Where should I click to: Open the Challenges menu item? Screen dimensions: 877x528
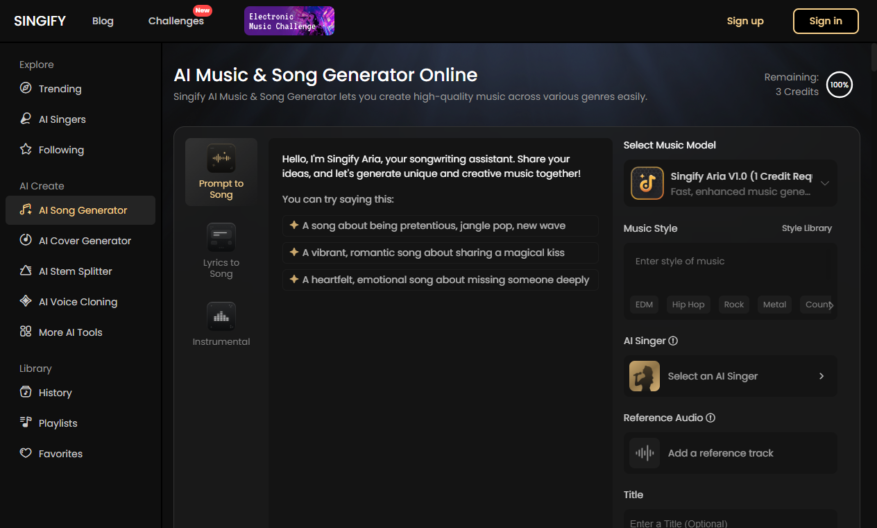176,21
